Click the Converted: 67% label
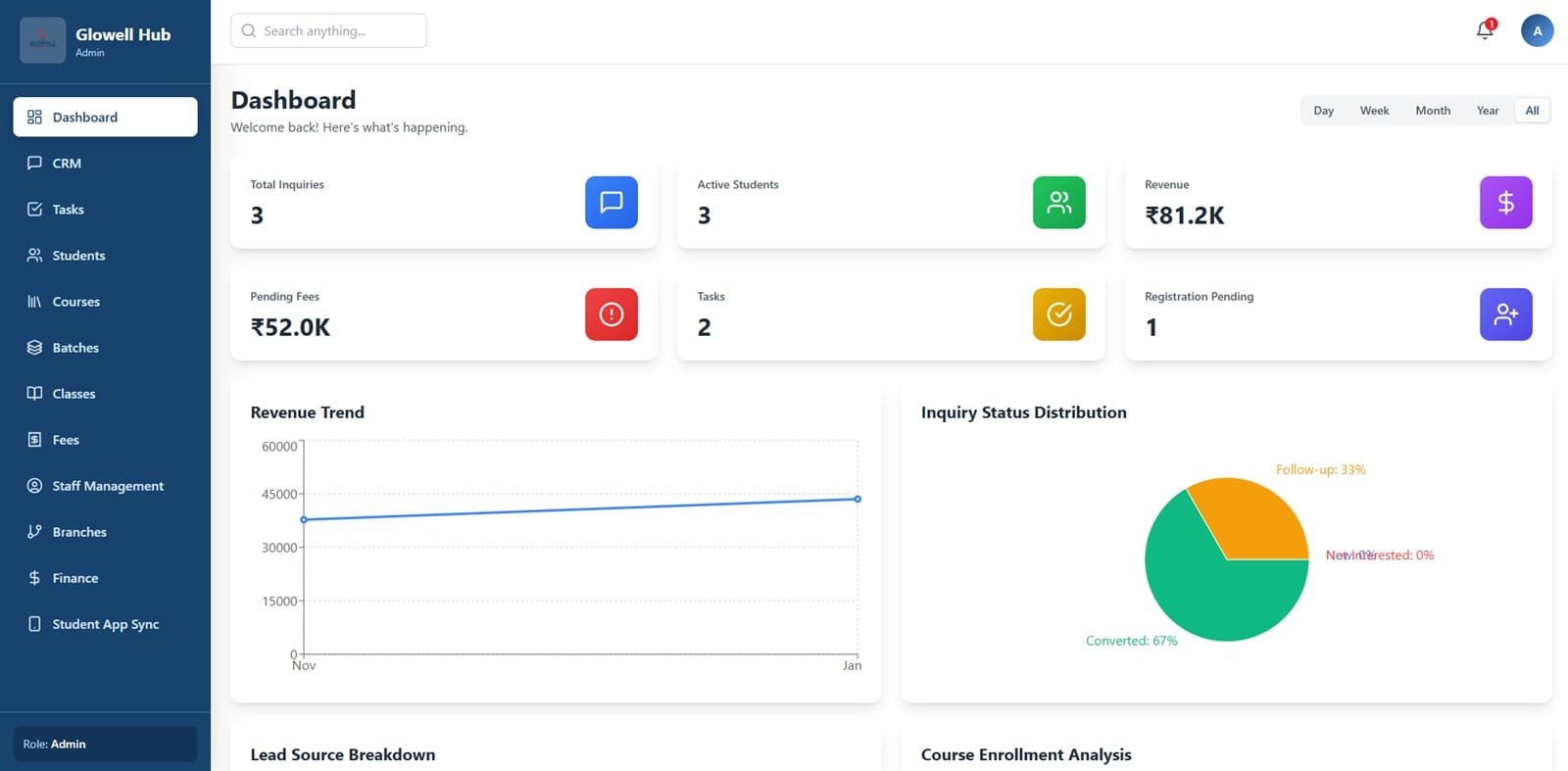The image size is (1568, 771). point(1131,641)
